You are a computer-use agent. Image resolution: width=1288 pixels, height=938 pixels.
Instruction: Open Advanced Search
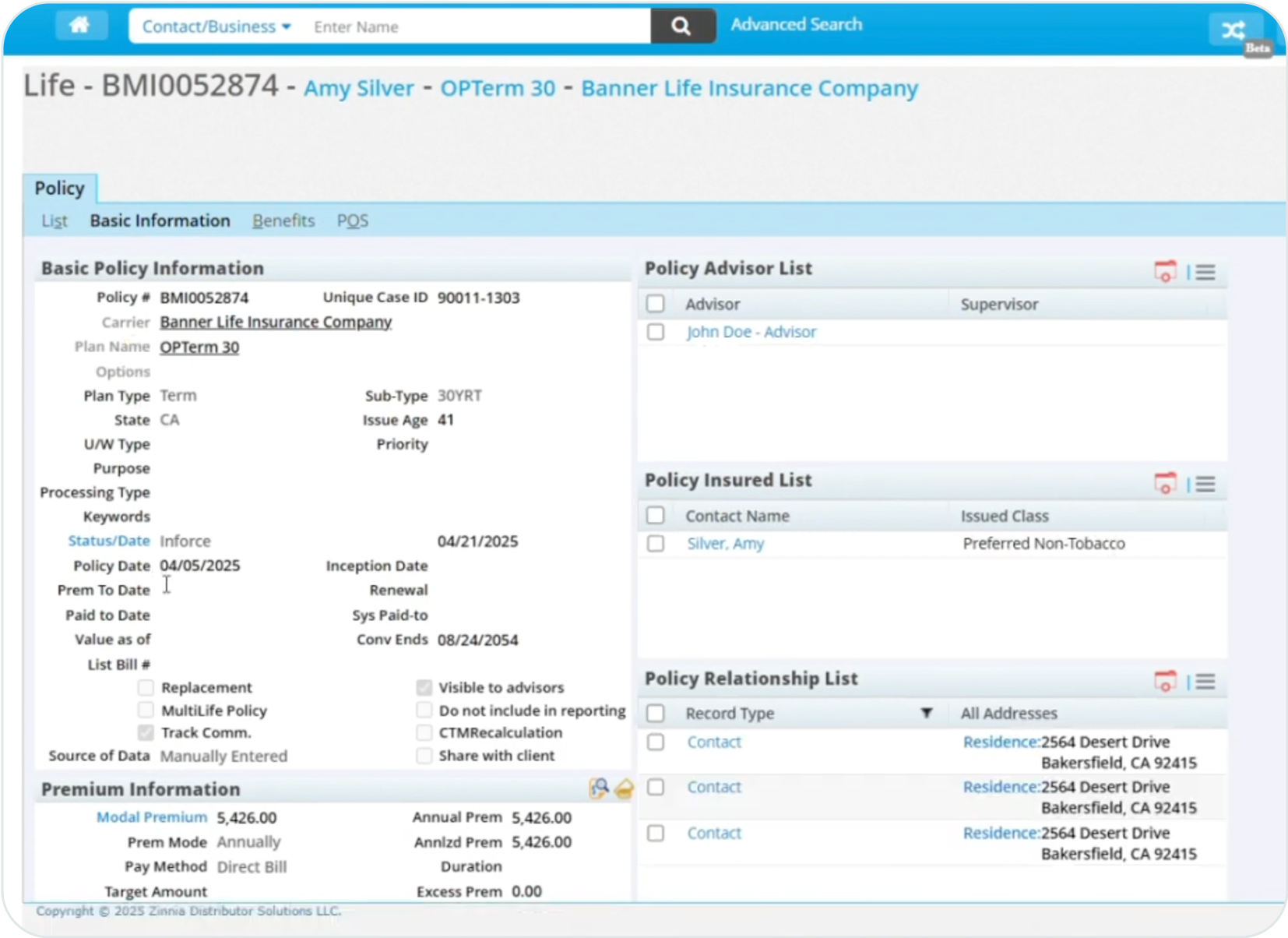pyautogui.click(x=797, y=24)
